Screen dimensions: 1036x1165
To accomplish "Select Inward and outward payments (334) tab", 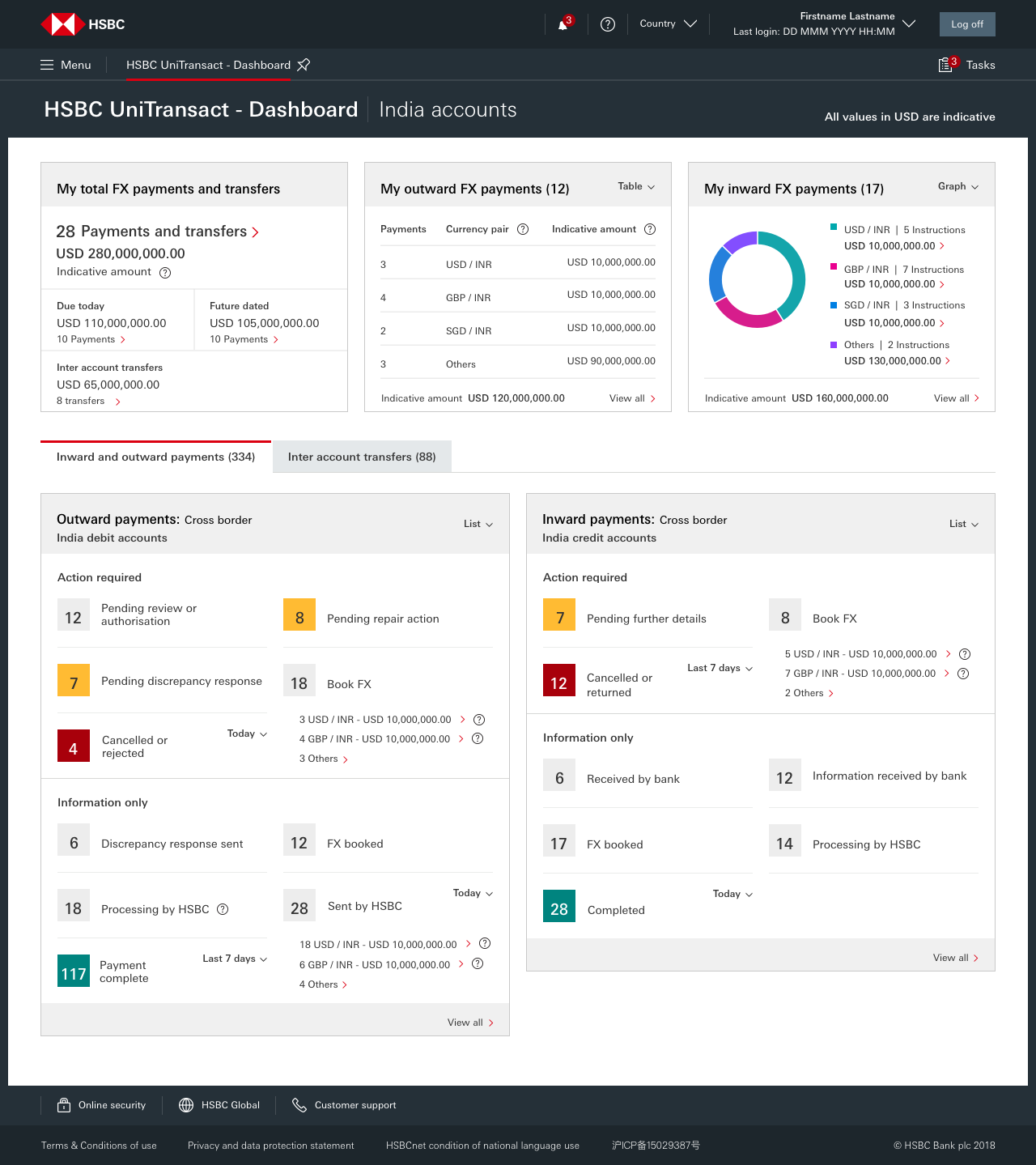I will (x=155, y=457).
